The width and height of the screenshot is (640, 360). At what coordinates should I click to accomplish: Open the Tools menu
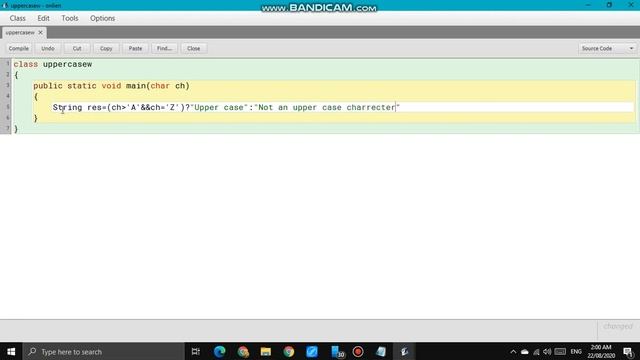tap(70, 18)
